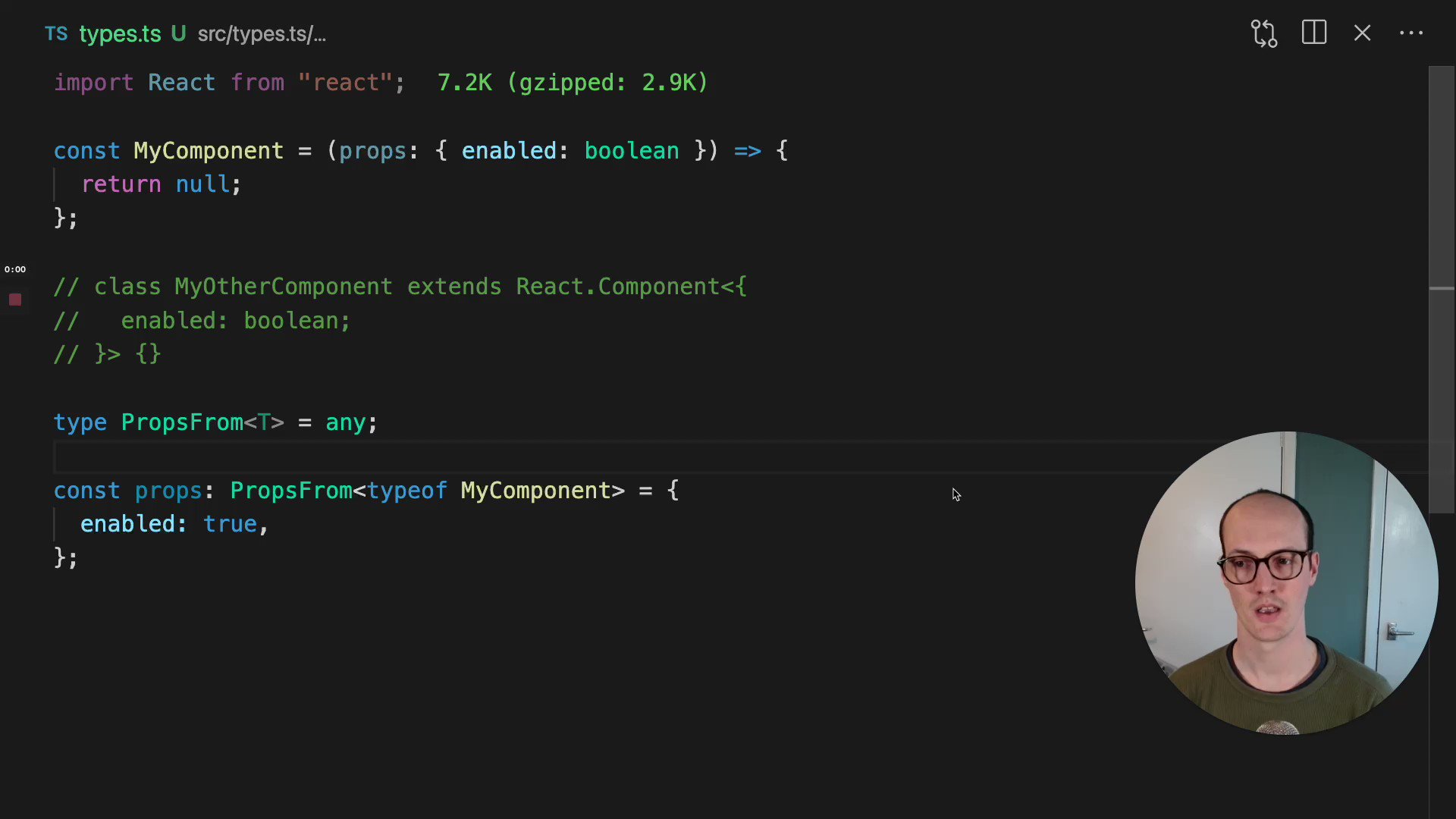1456x819 pixels.
Task: Click the Open Changes compare icon
Action: pyautogui.click(x=1264, y=33)
